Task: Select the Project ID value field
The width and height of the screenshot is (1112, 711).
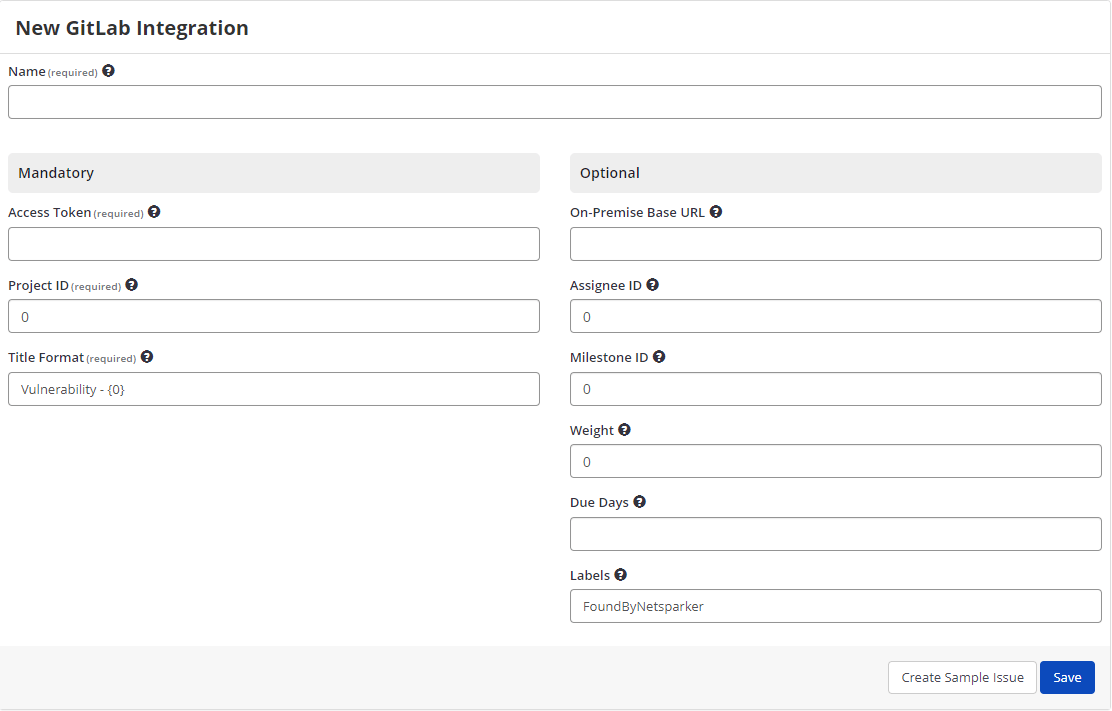Action: click(x=273, y=316)
